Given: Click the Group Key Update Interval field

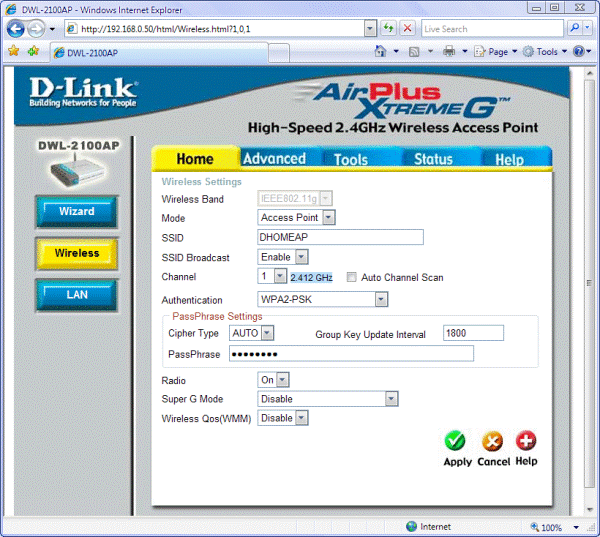Looking at the screenshot, I should click(473, 333).
